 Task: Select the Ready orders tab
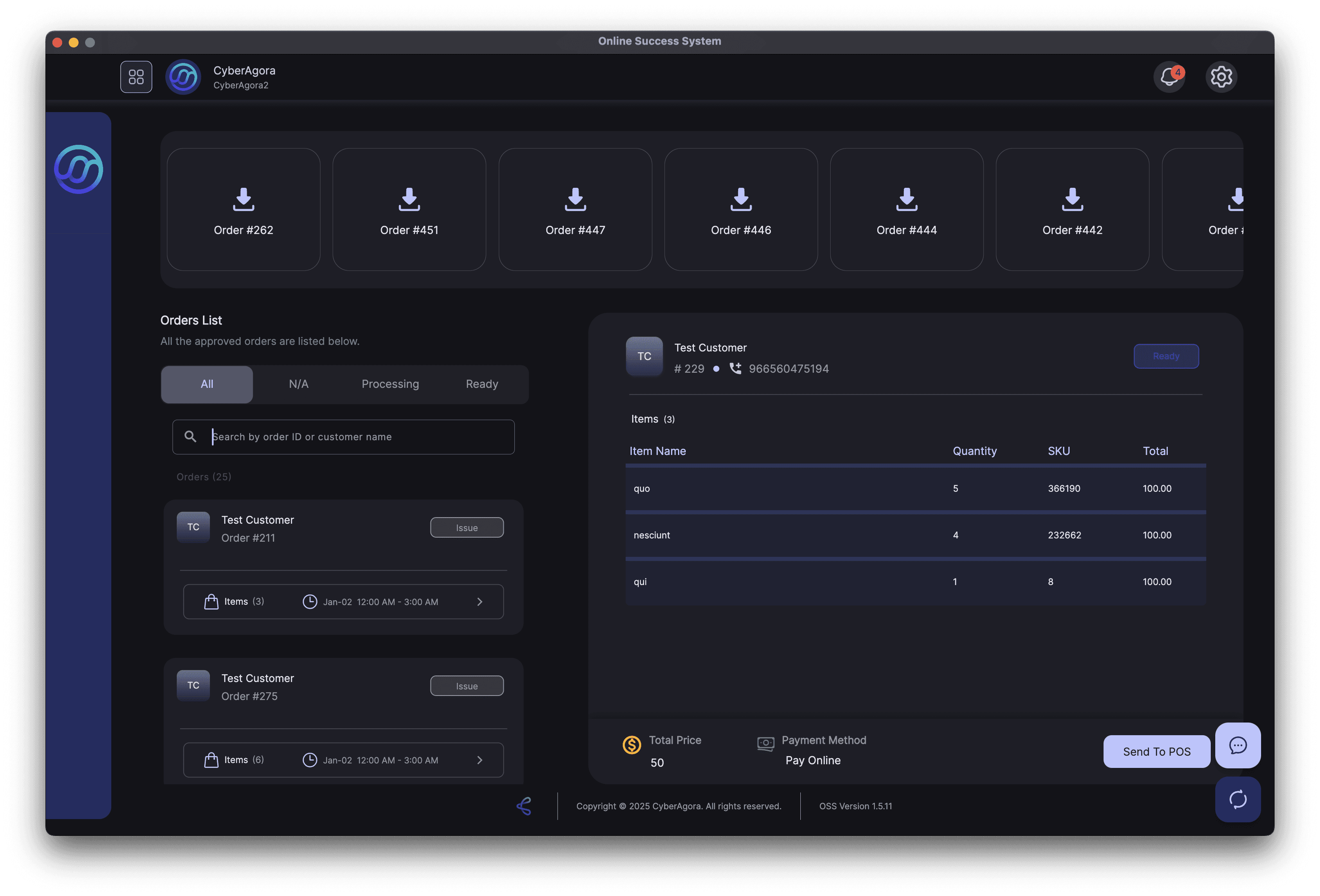pyautogui.click(x=482, y=384)
